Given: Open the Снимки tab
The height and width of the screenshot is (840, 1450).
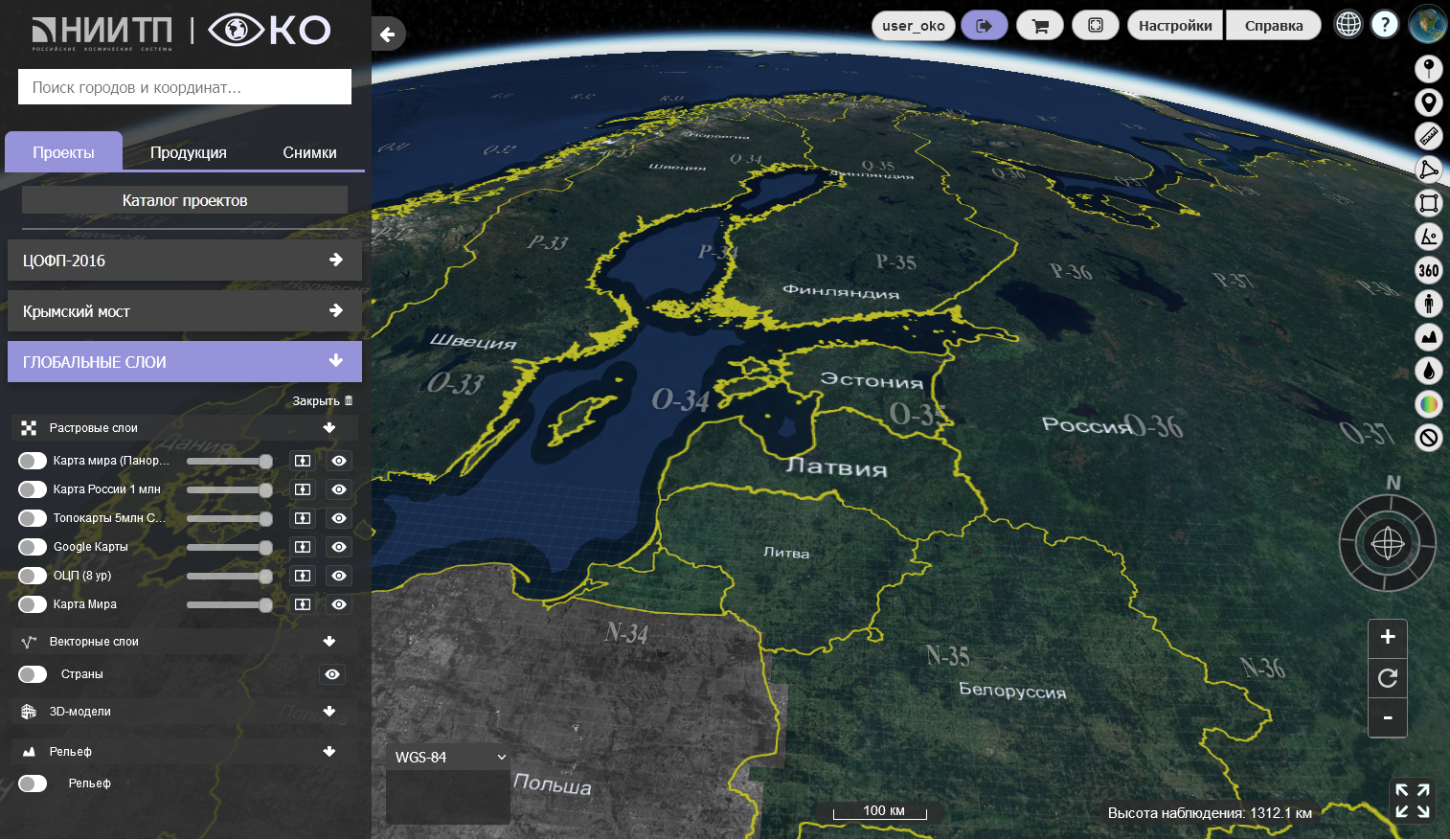Looking at the screenshot, I should tap(309, 152).
